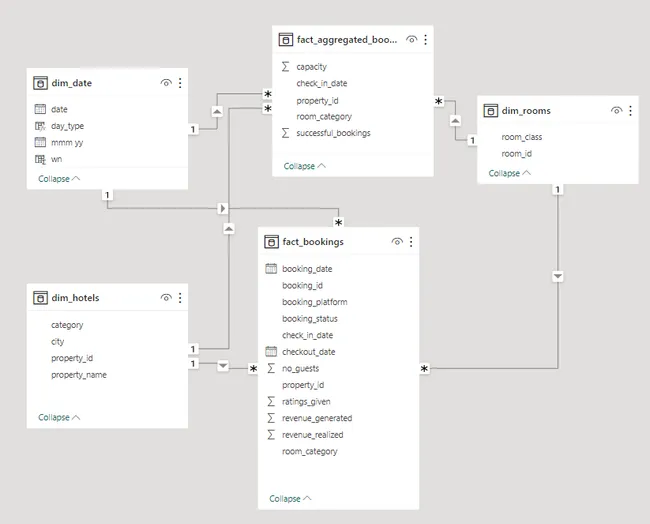Open more options for fact_bookings table
This screenshot has width=650, height=524.
[411, 242]
